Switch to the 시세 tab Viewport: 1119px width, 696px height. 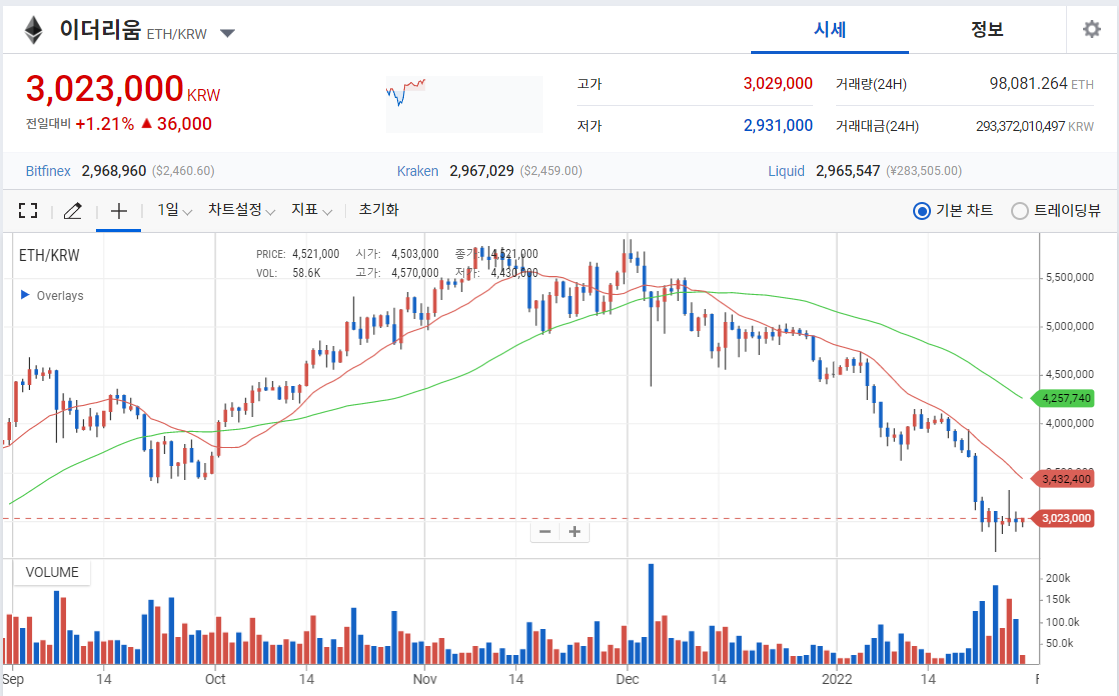pyautogui.click(x=830, y=29)
